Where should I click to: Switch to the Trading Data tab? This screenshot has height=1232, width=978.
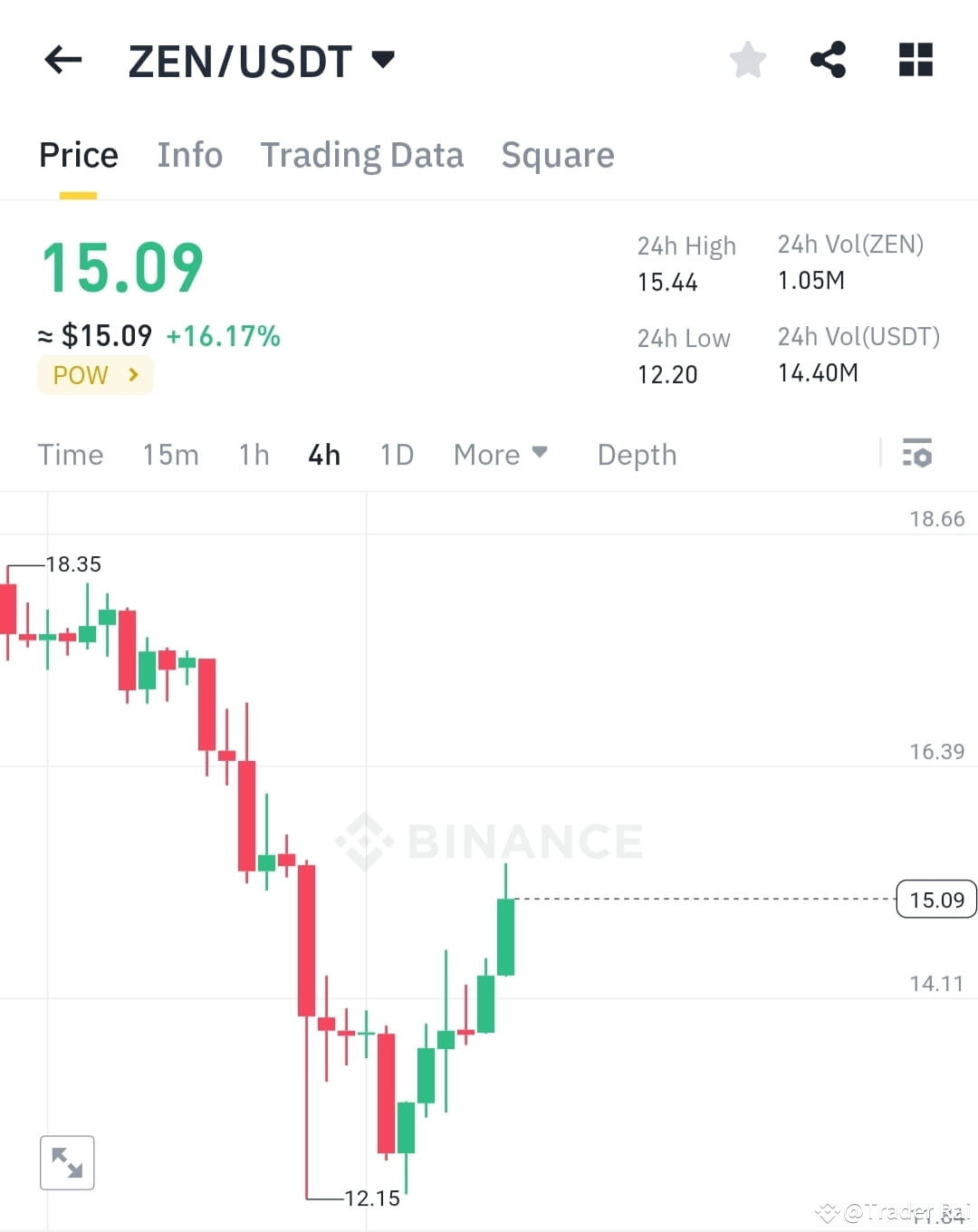click(x=362, y=155)
